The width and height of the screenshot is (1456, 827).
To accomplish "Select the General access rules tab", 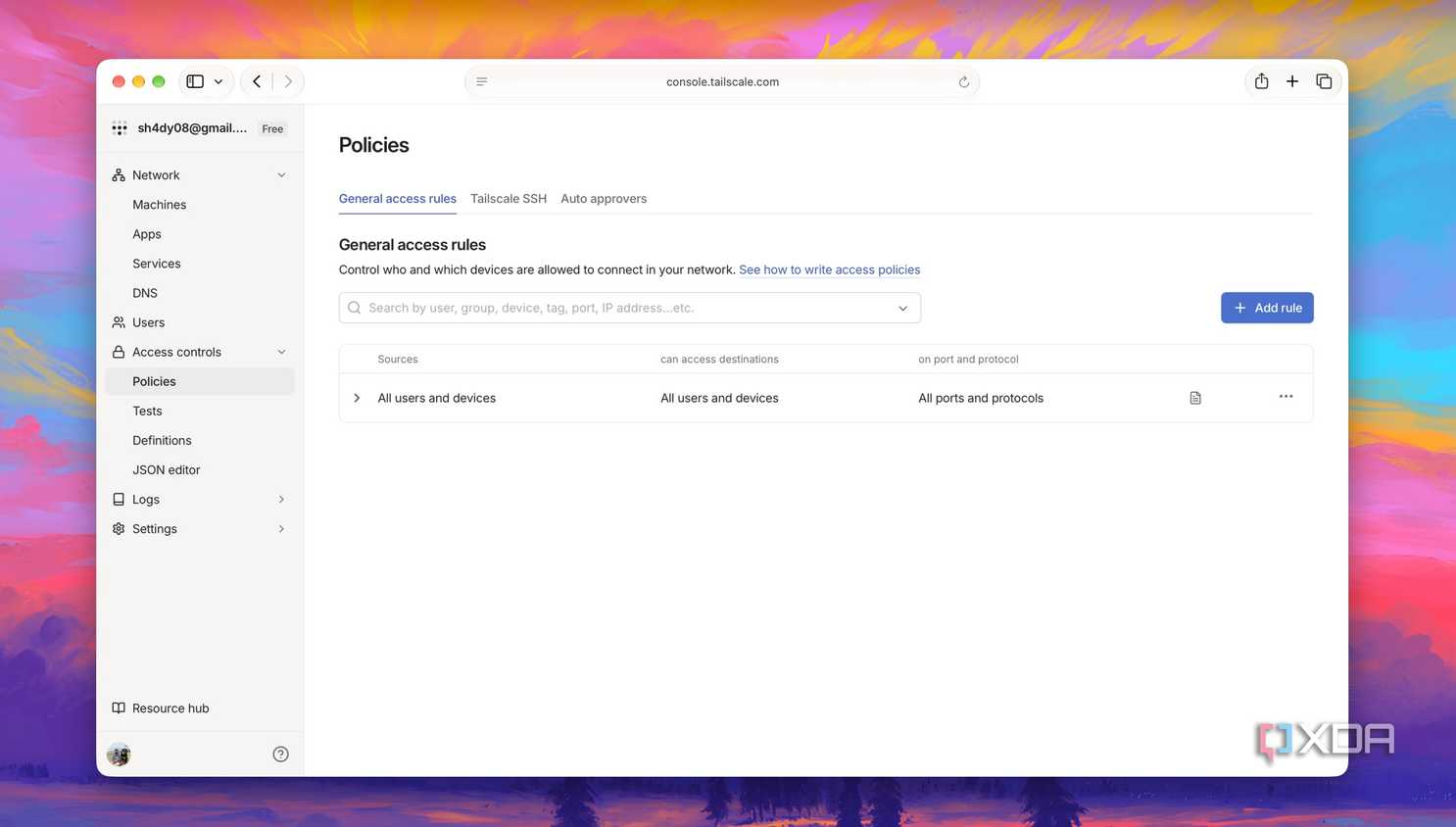I will [398, 198].
